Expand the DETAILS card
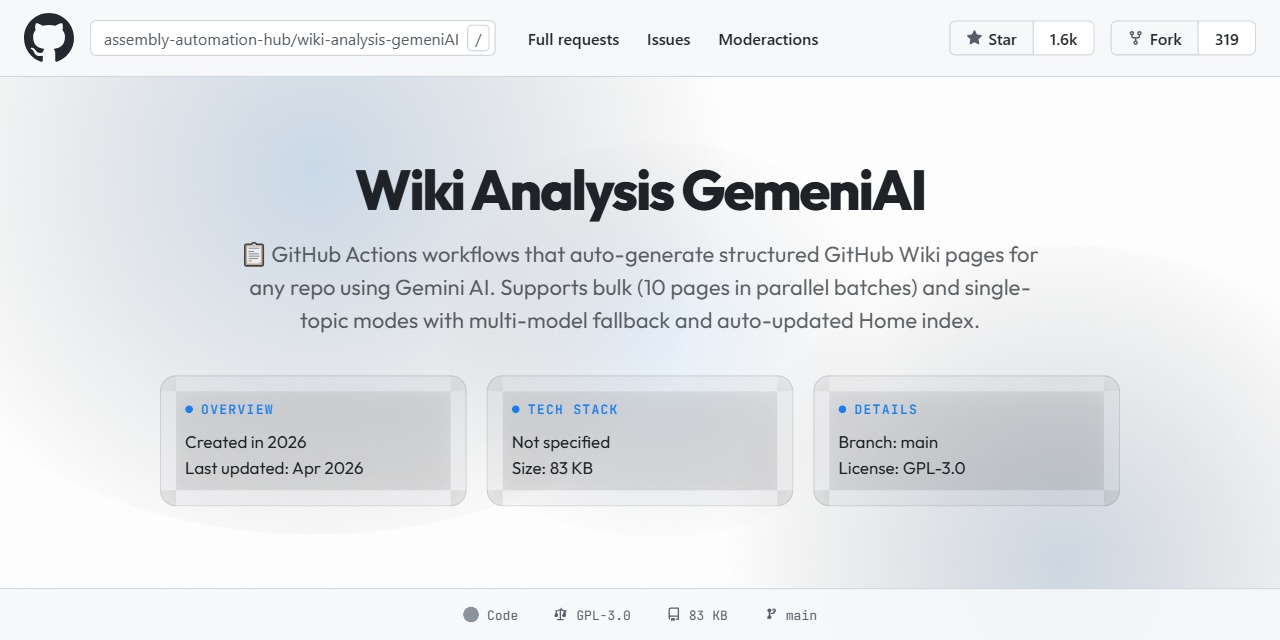This screenshot has height=640, width=1280. [x=965, y=440]
